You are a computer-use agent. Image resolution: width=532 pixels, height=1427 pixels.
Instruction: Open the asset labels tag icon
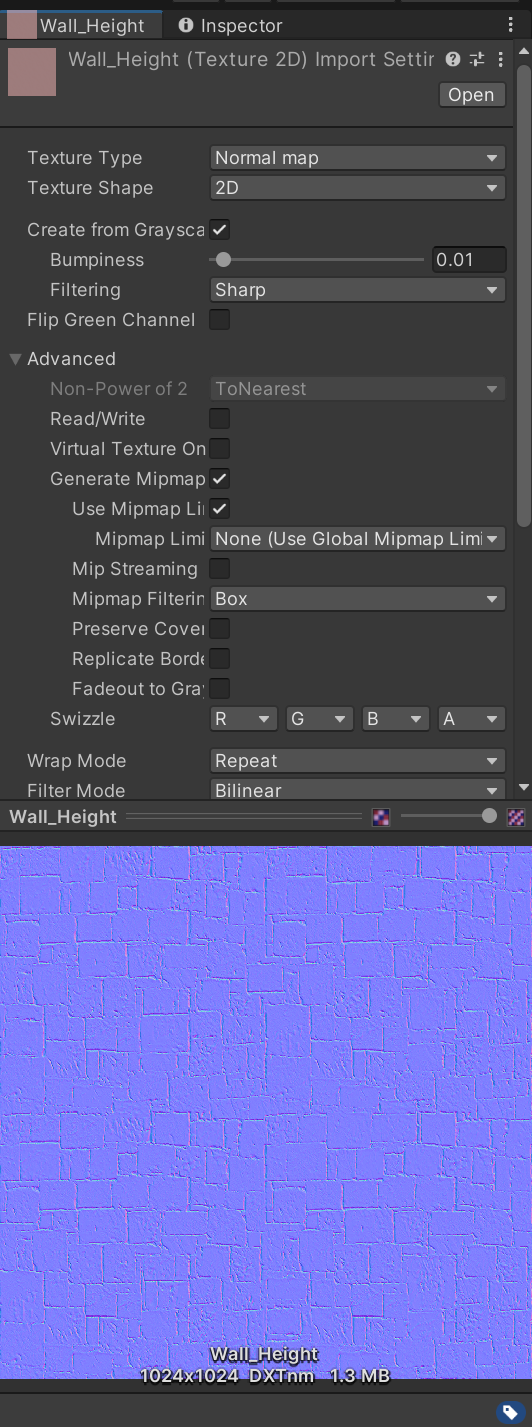510,1413
